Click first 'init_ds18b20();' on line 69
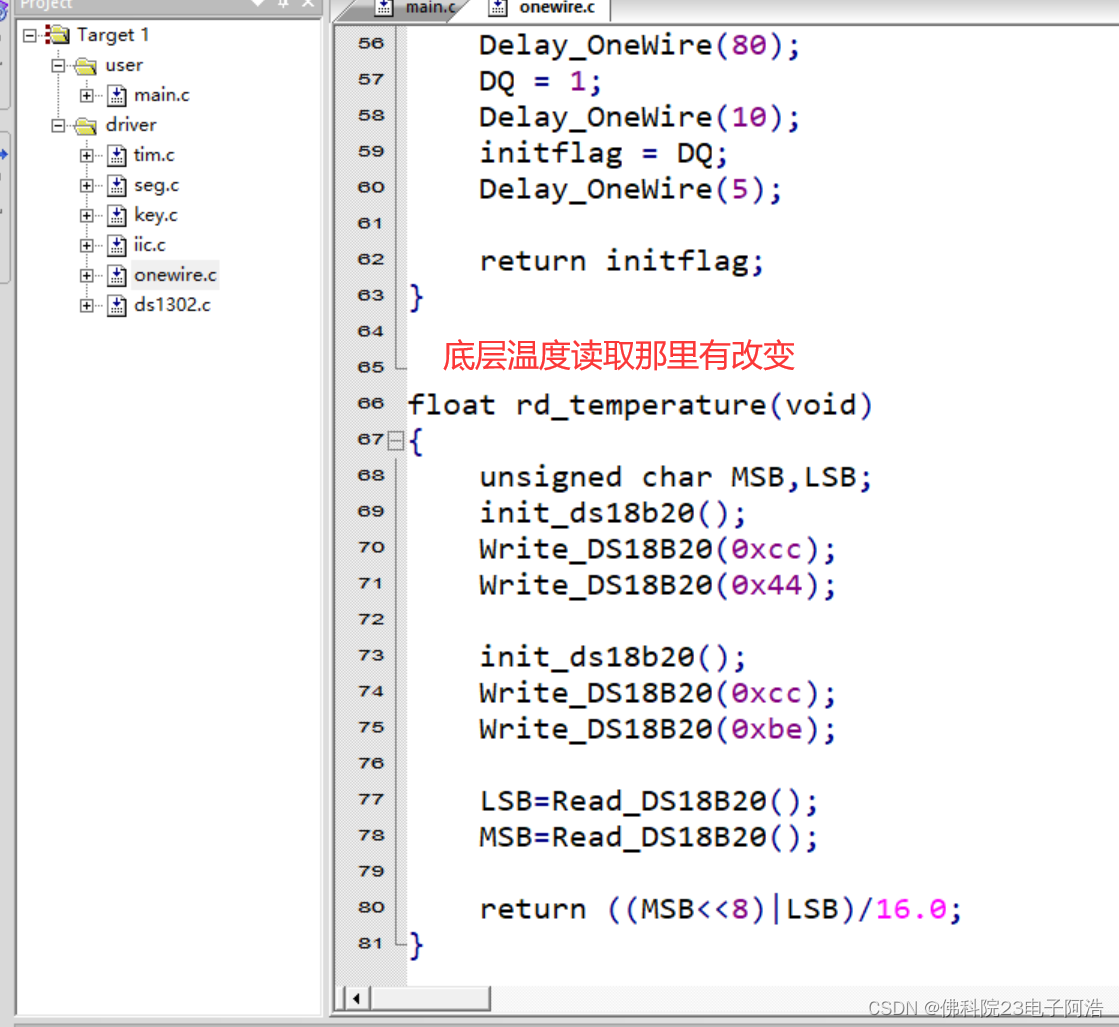Image resolution: width=1119 pixels, height=1027 pixels. [612, 513]
